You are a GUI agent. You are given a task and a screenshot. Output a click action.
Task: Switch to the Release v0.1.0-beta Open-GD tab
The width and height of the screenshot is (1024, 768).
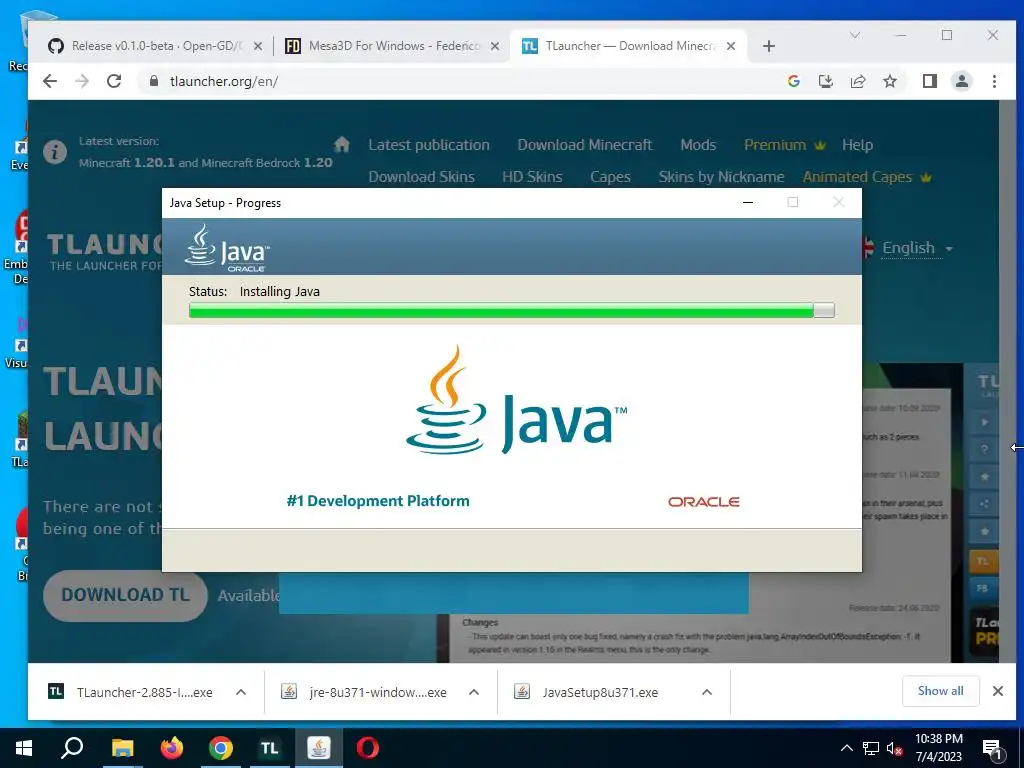(155, 46)
